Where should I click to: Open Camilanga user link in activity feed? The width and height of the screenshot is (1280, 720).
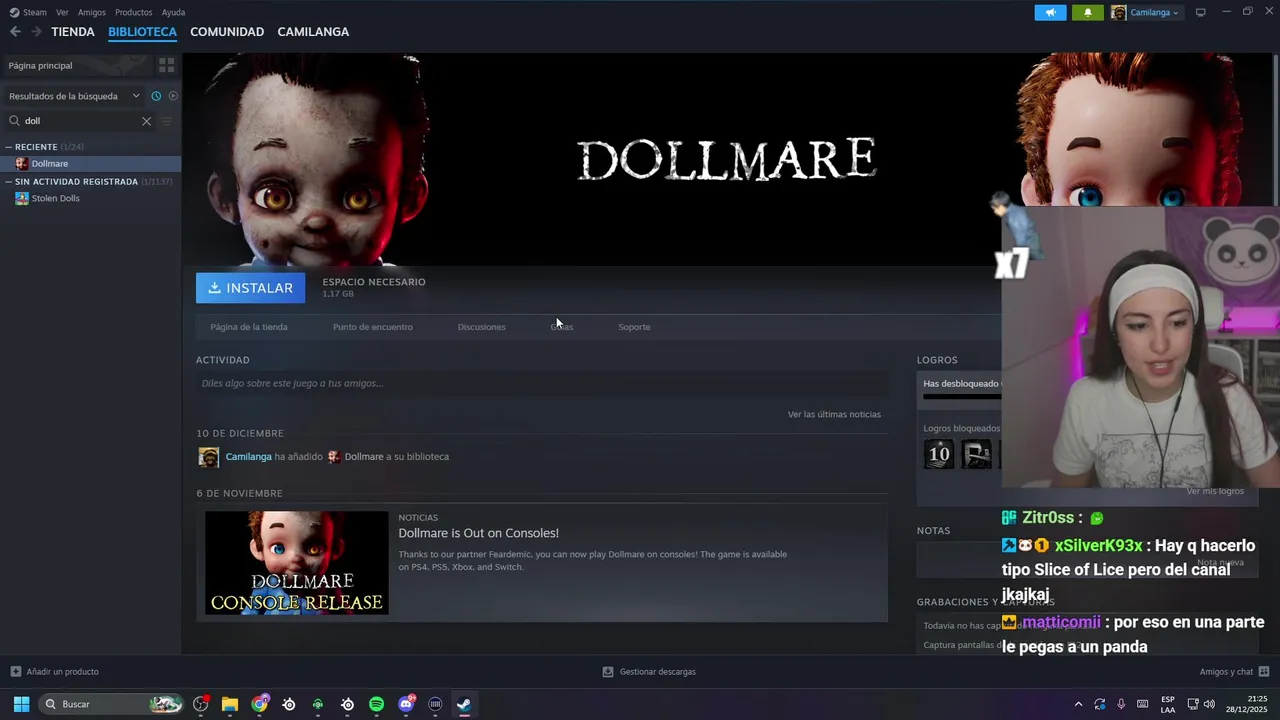pyautogui.click(x=248, y=457)
